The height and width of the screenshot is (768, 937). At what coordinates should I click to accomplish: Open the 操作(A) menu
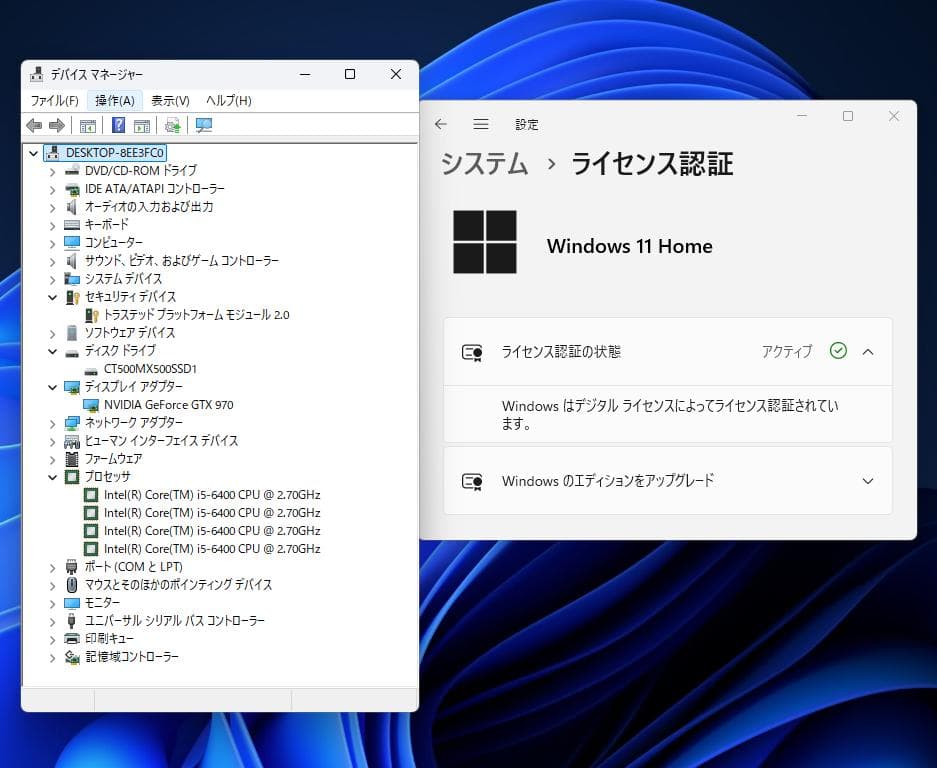115,100
